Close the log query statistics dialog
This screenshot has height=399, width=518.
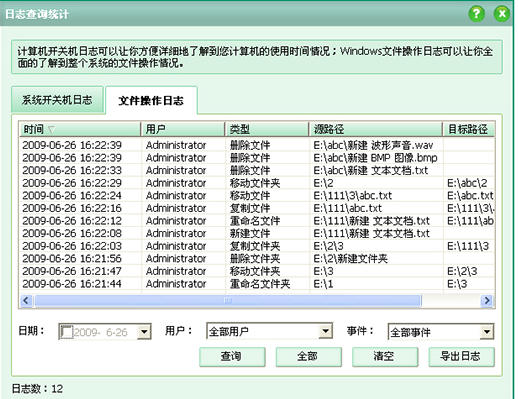pyautogui.click(x=502, y=14)
